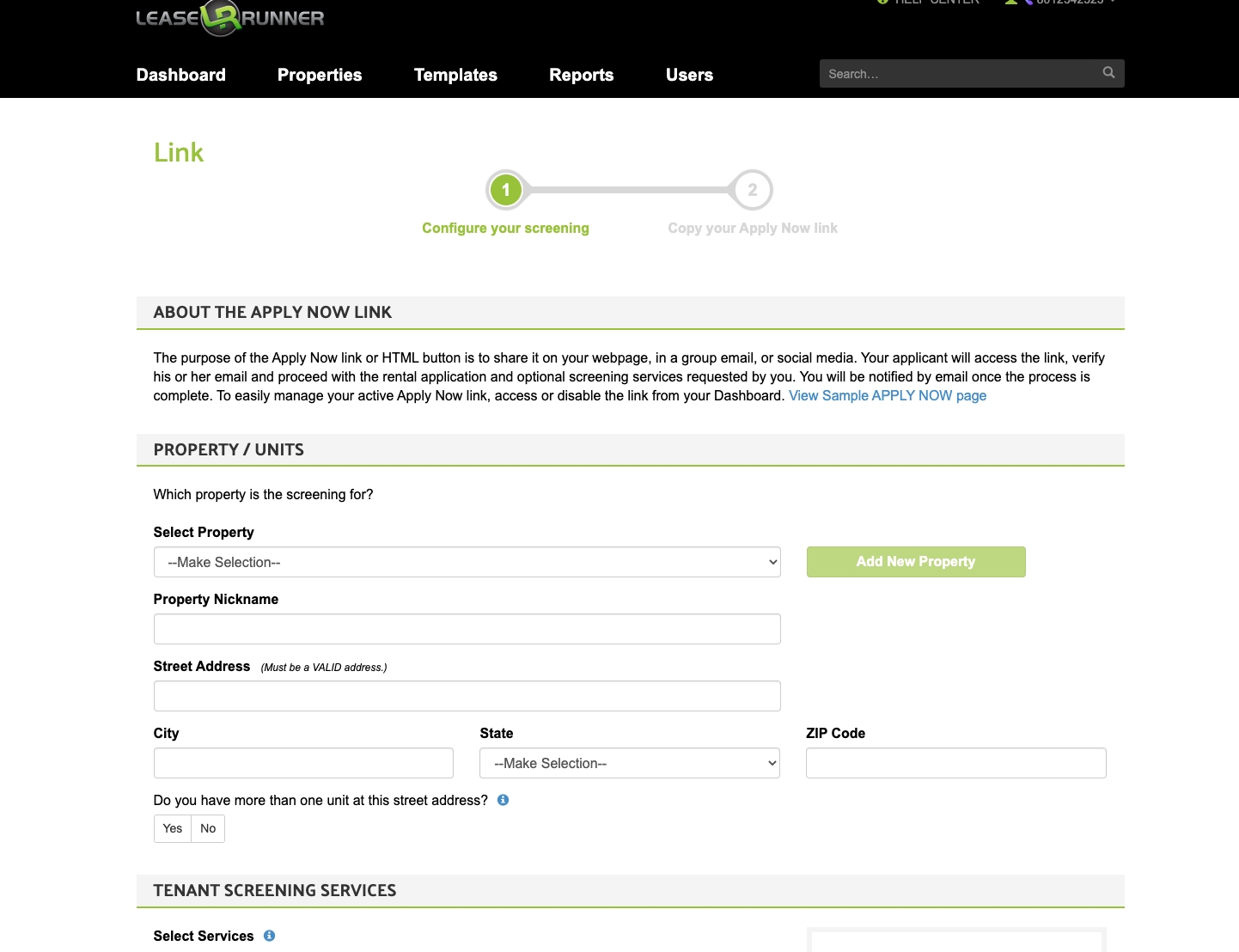Image resolution: width=1239 pixels, height=952 pixels.
Task: Select No for multiple units
Action: point(208,828)
